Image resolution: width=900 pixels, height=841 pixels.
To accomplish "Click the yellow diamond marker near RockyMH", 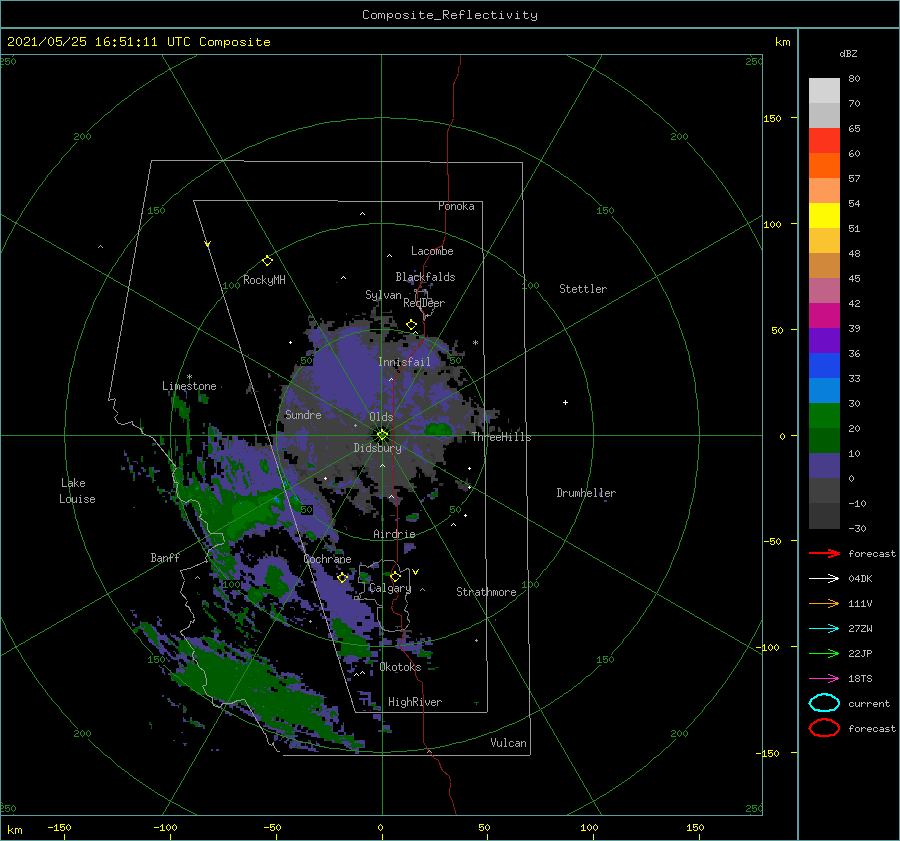I will point(267,261).
